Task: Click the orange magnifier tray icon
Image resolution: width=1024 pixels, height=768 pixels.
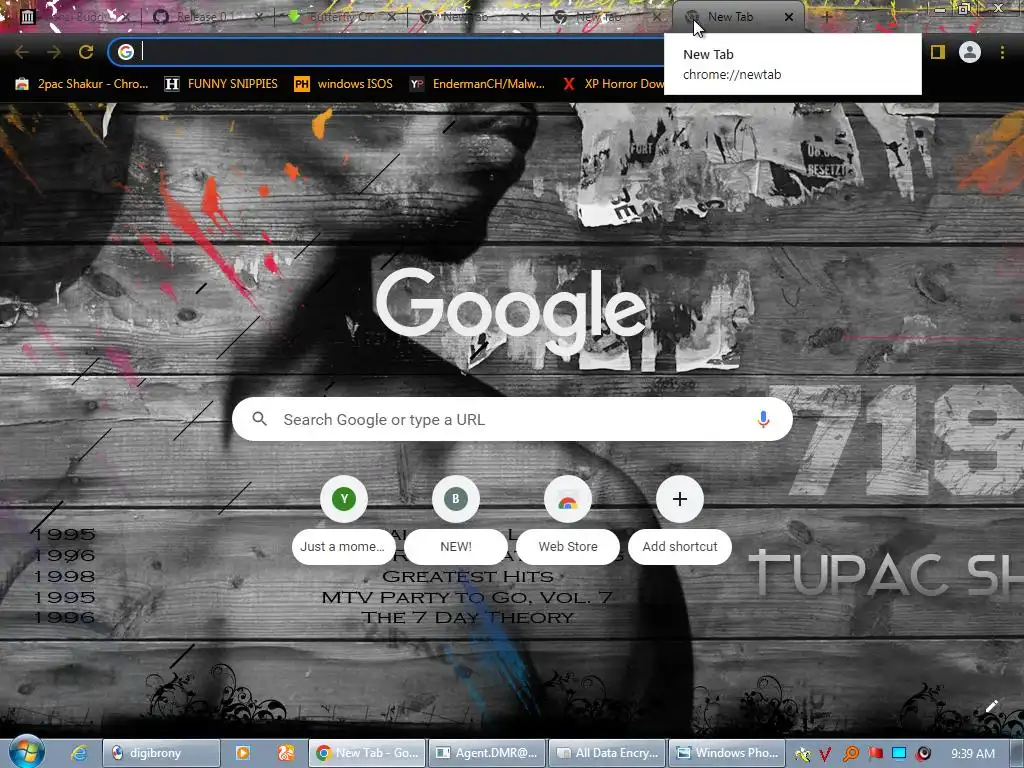Action: (x=850, y=754)
